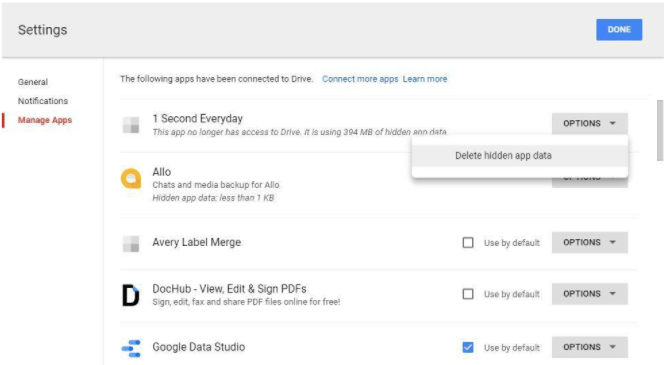The width and height of the screenshot is (667, 365).
Task: Click the Settings dialog title
Action: (43, 30)
